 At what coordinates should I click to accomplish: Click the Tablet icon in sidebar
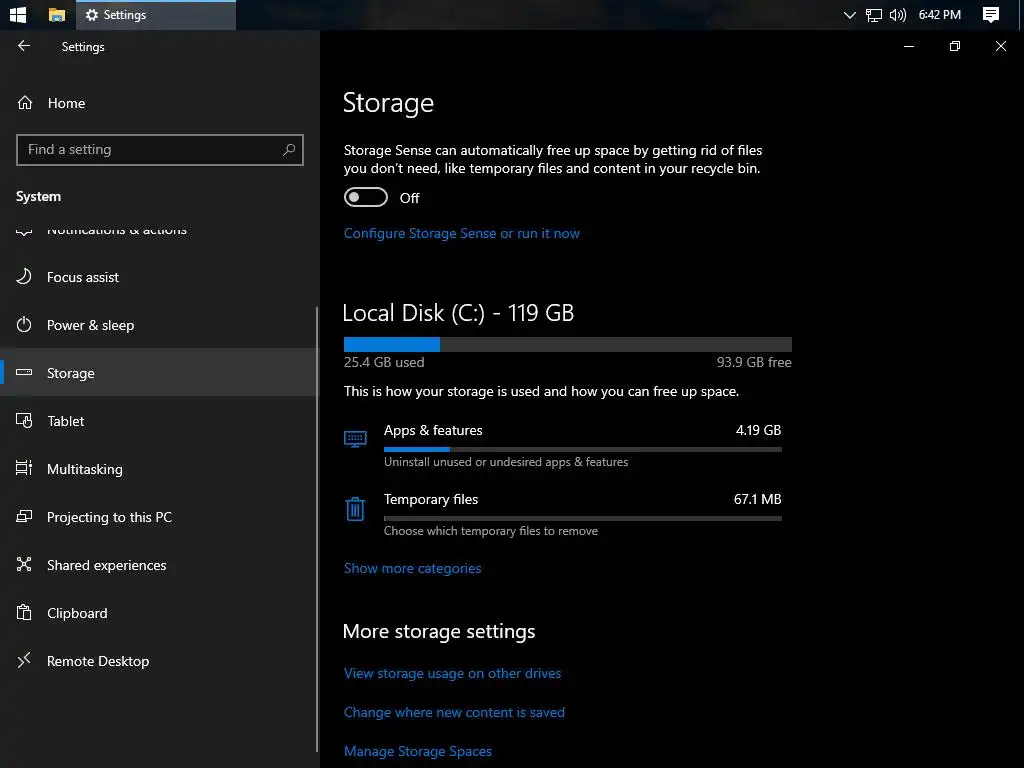tap(24, 421)
